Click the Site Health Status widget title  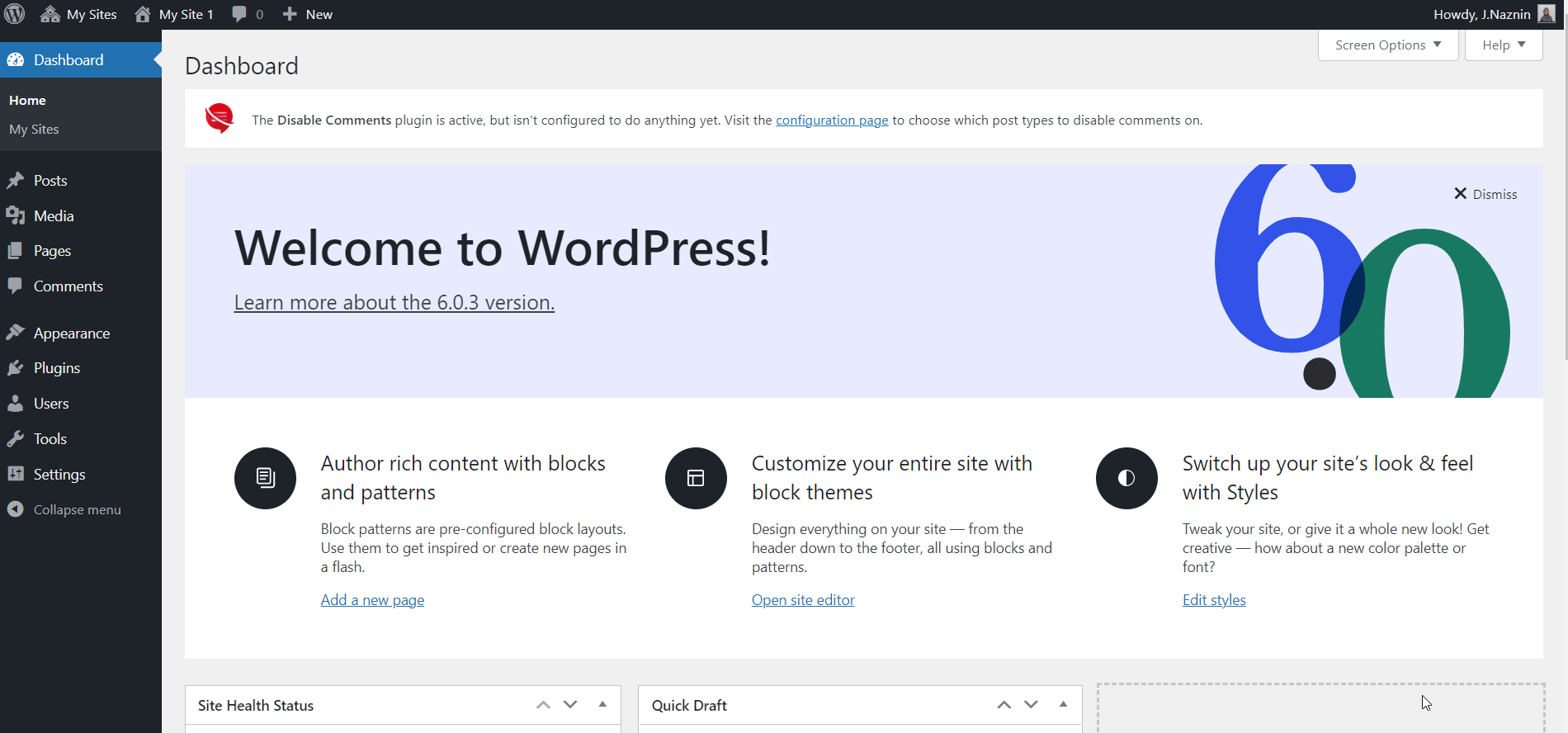coord(256,705)
